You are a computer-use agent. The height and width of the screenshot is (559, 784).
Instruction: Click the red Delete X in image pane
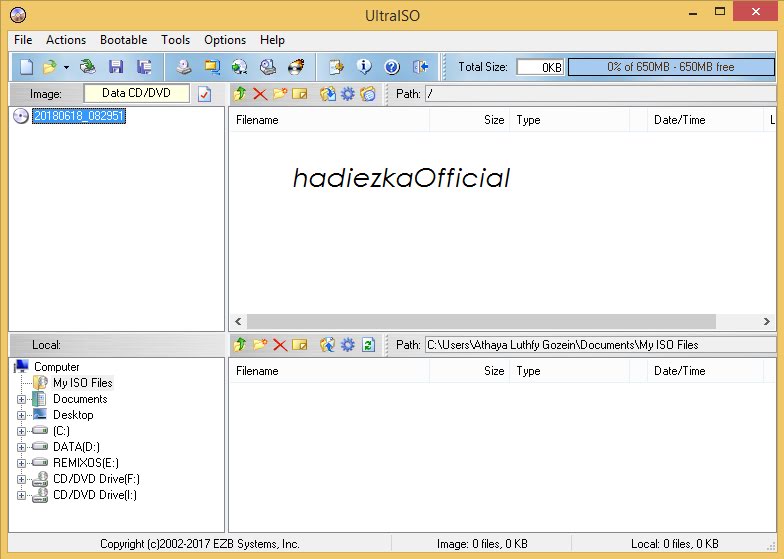tap(260, 94)
